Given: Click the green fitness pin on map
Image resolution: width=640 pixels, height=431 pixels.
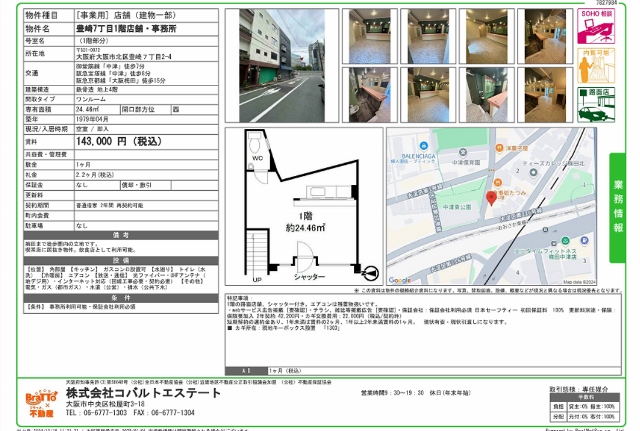Looking at the screenshot, I should click(x=565, y=240).
